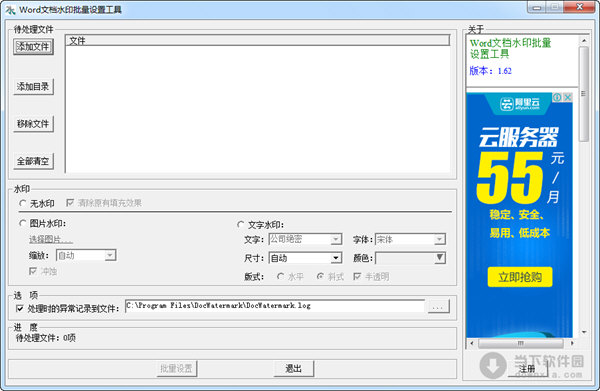Image resolution: width=600 pixels, height=391 pixels.
Task: Click the 文件 column header
Action: [x=258, y=41]
